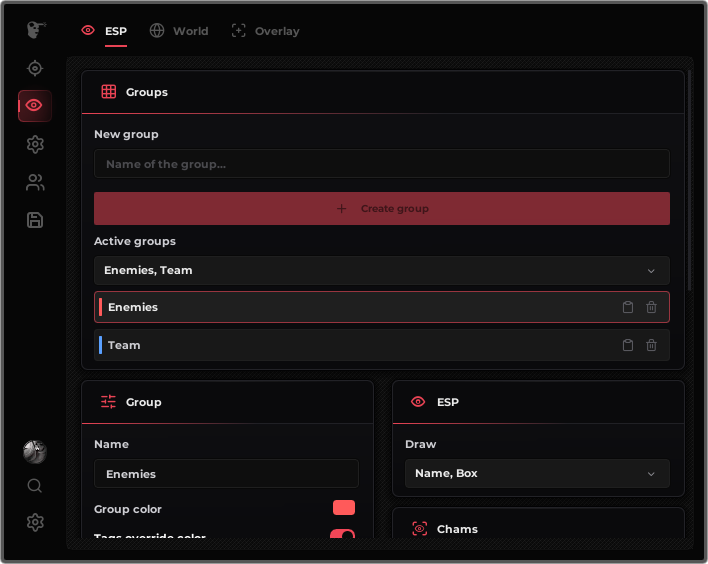Open bottom settings gear in sidebar

pos(35,522)
